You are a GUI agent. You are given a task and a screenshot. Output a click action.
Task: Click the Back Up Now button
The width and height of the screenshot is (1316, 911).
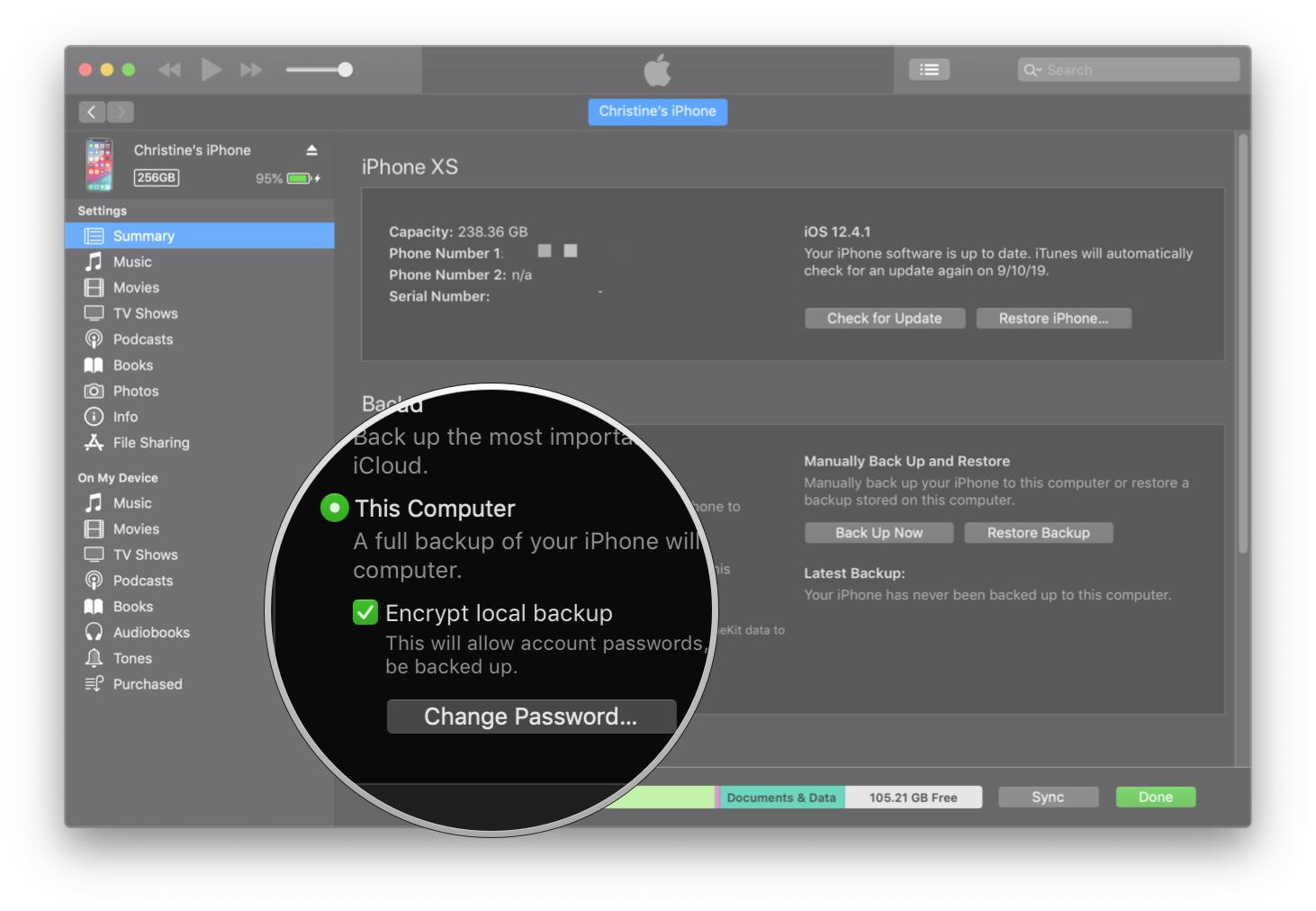pyautogui.click(x=879, y=533)
